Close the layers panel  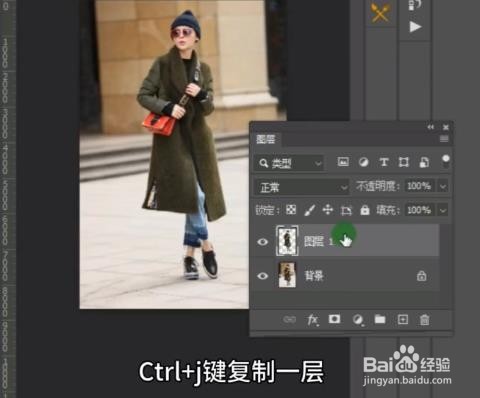coord(446,127)
